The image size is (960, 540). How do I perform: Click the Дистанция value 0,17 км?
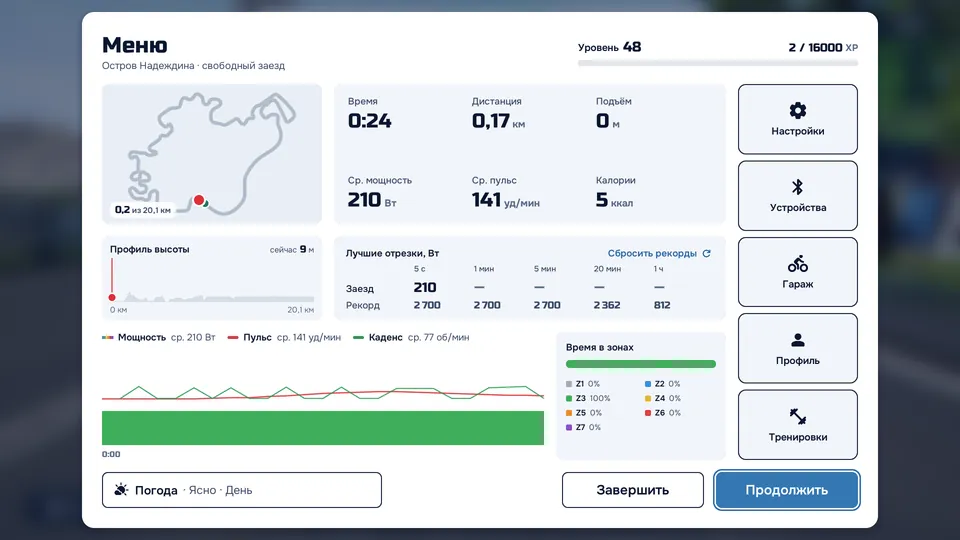[x=498, y=121]
